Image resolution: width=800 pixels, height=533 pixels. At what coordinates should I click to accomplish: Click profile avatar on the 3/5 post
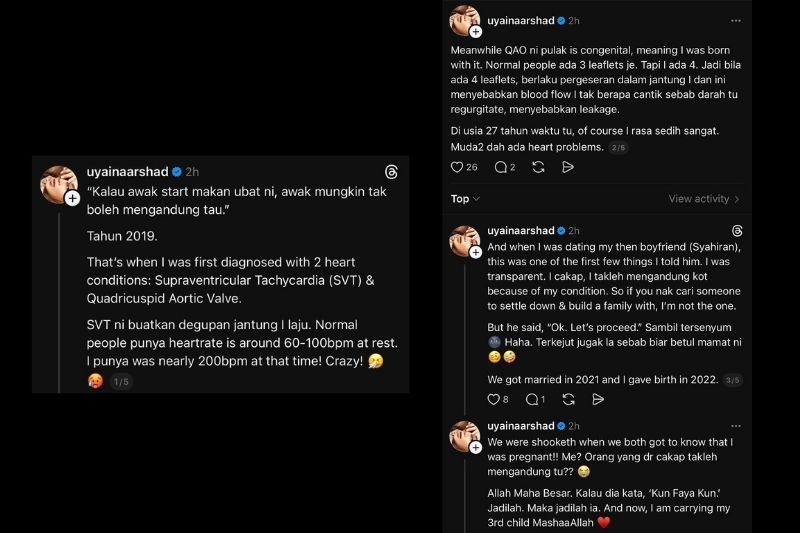pos(464,241)
